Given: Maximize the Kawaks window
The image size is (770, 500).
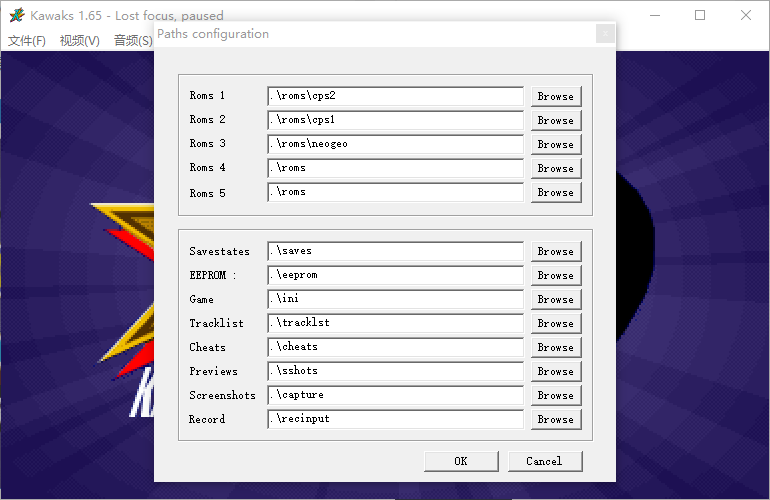Looking at the screenshot, I should pos(700,15).
